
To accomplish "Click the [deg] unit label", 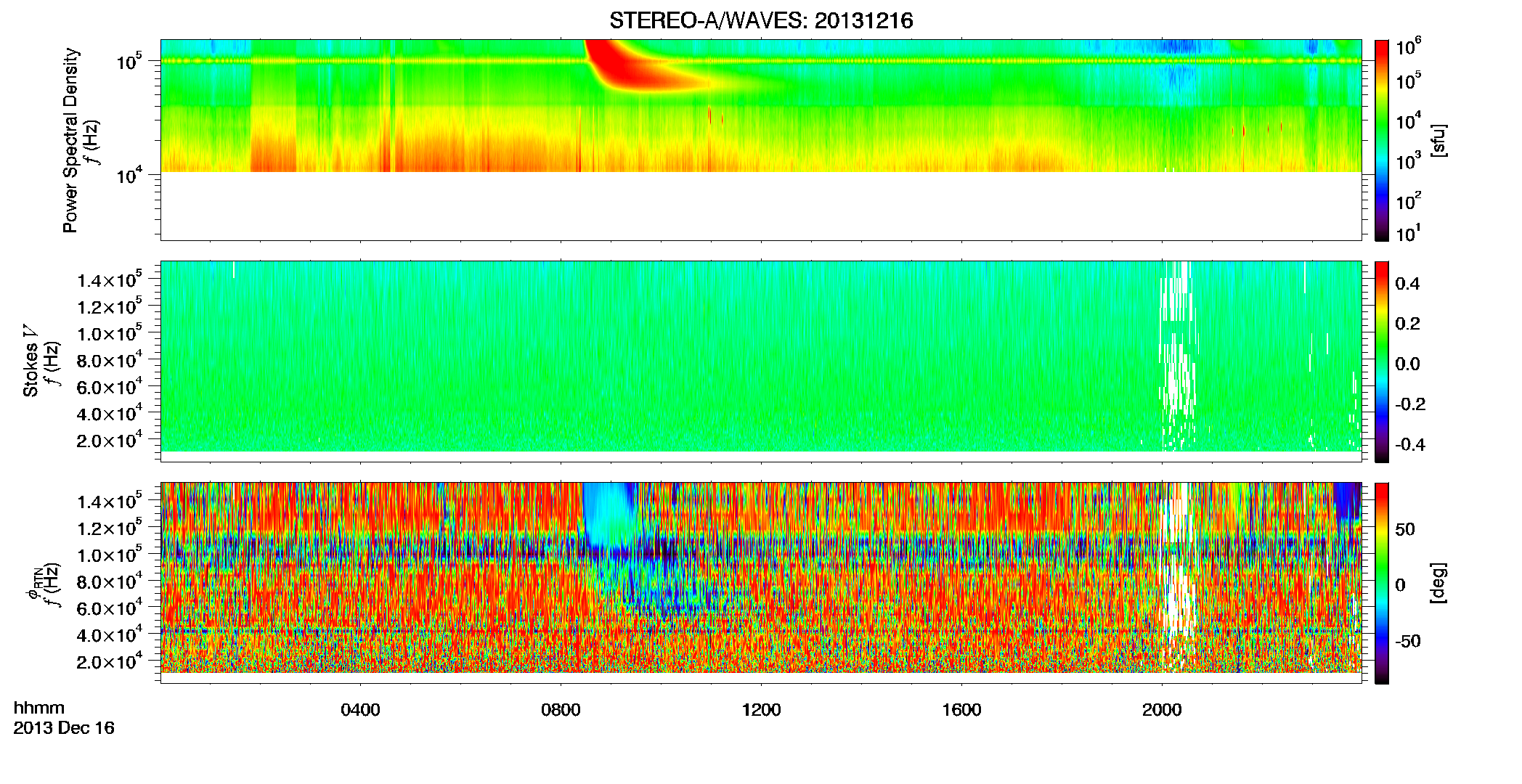I will coord(1438,583).
